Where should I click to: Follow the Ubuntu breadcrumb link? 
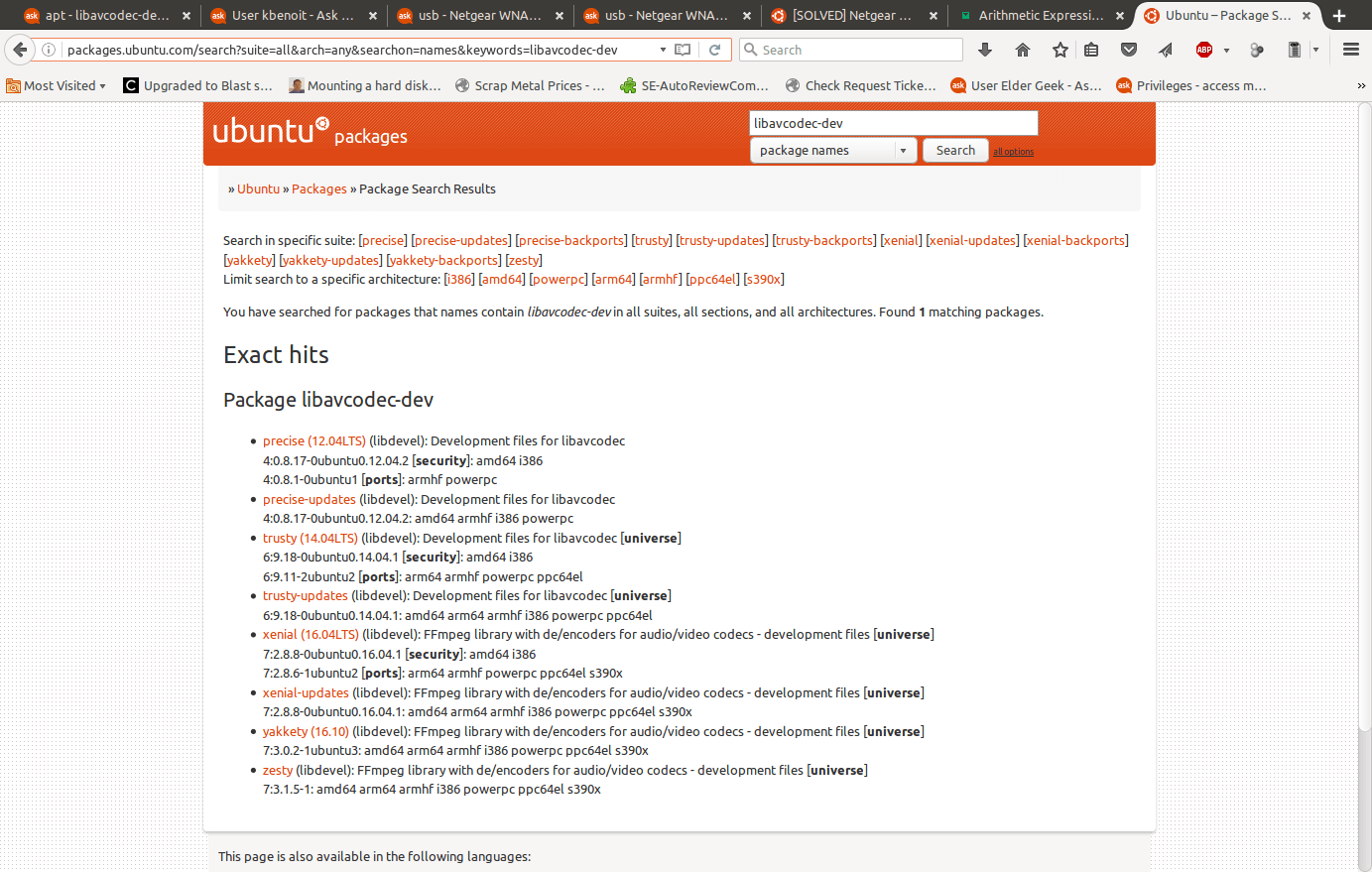pos(258,189)
